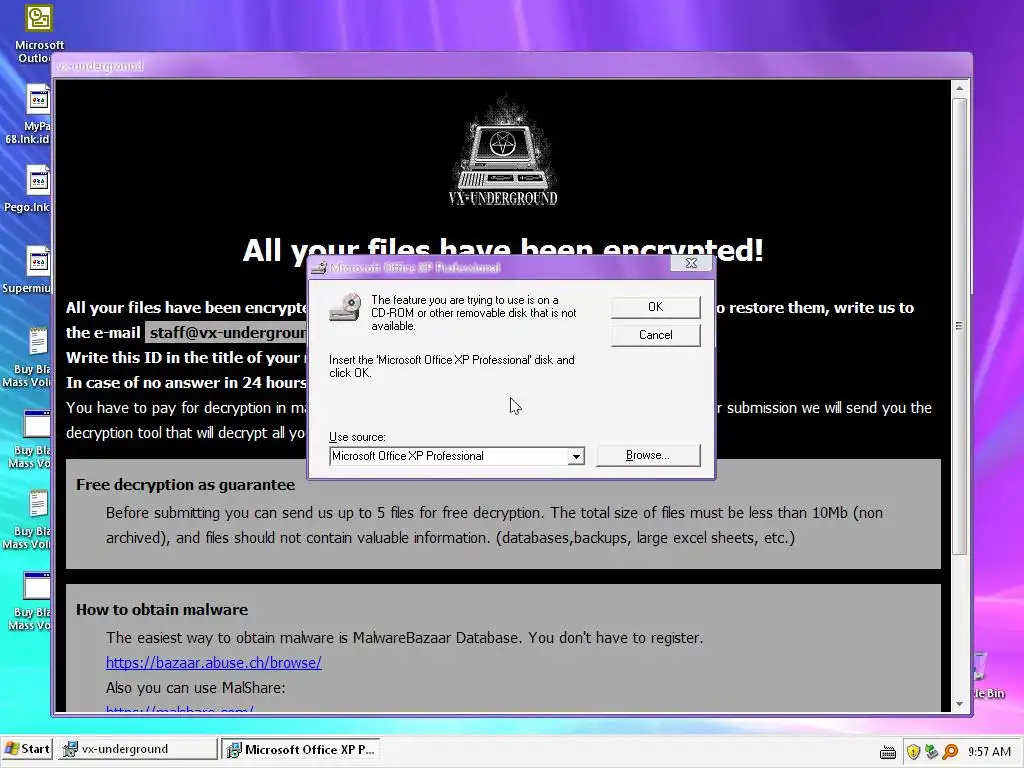Screen dimensions: 1024x768
Task: Click the ransom note scrollbar down arrow
Action: tap(959, 704)
